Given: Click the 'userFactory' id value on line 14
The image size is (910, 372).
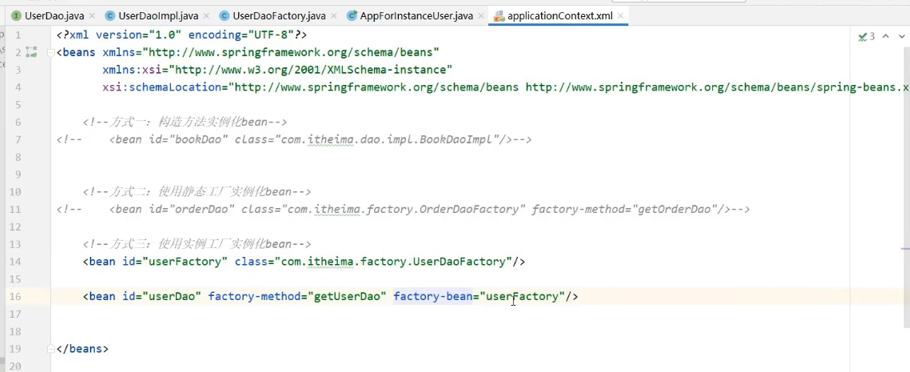Looking at the screenshot, I should [185, 262].
